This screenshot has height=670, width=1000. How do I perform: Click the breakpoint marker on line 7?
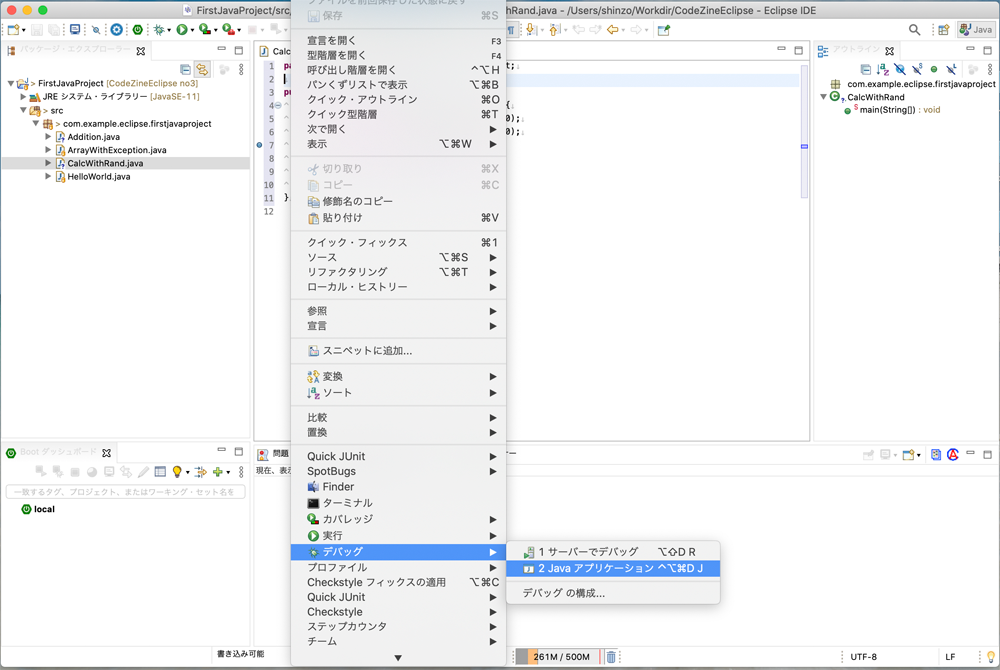pos(259,145)
